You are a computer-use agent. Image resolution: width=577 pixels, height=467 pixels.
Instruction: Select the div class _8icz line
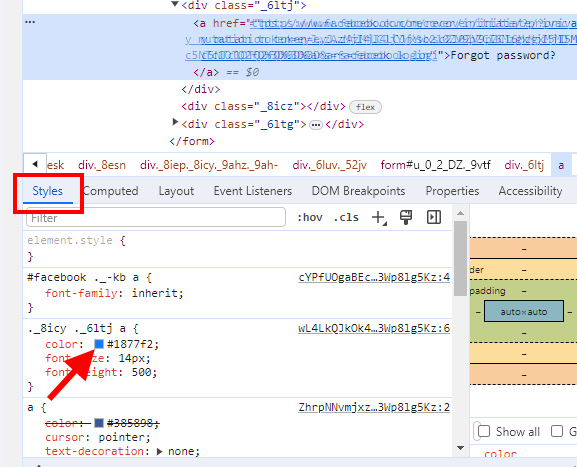[263, 107]
